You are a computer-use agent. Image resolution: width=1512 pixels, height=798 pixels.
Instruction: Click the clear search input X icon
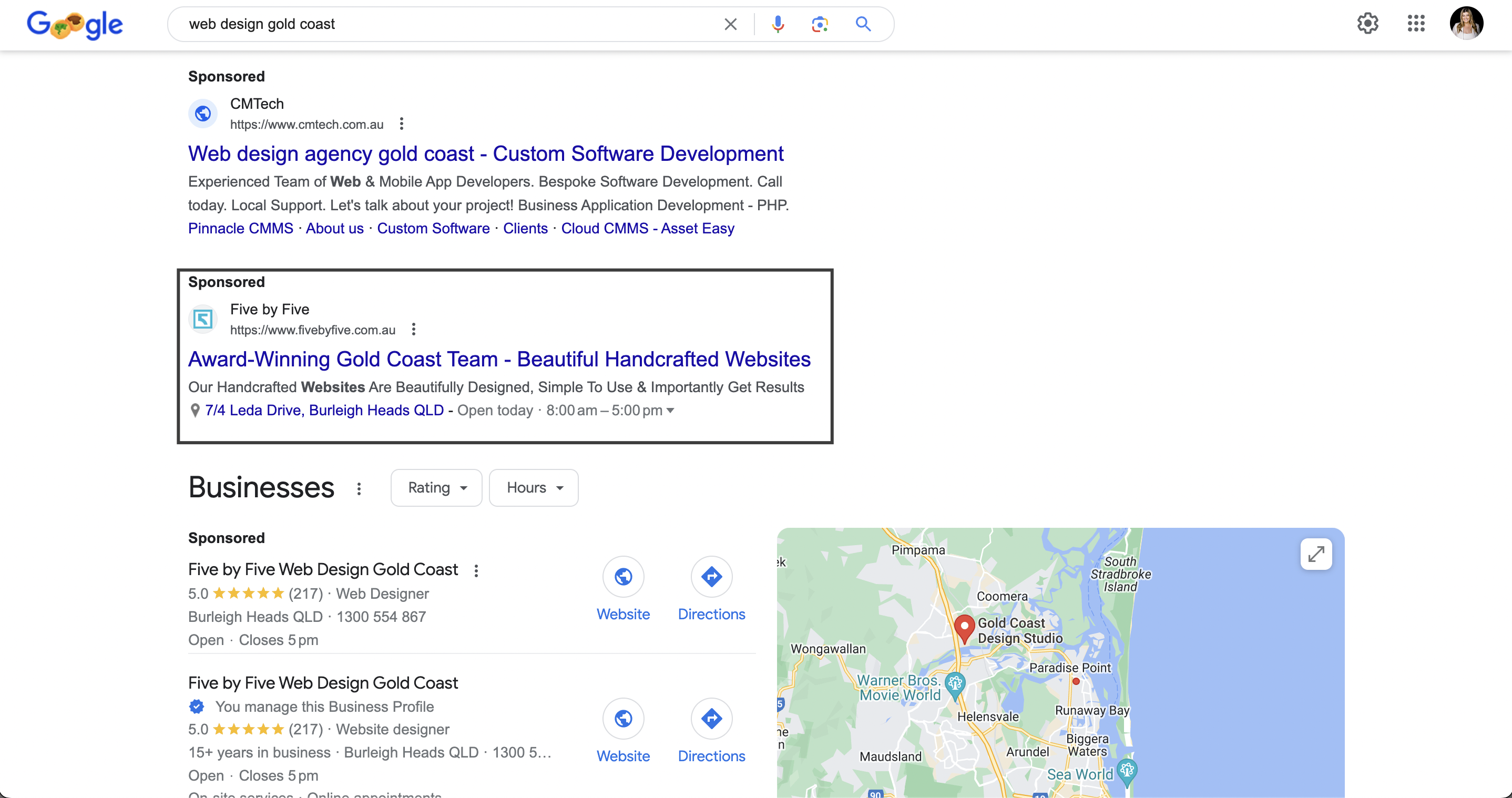point(730,24)
